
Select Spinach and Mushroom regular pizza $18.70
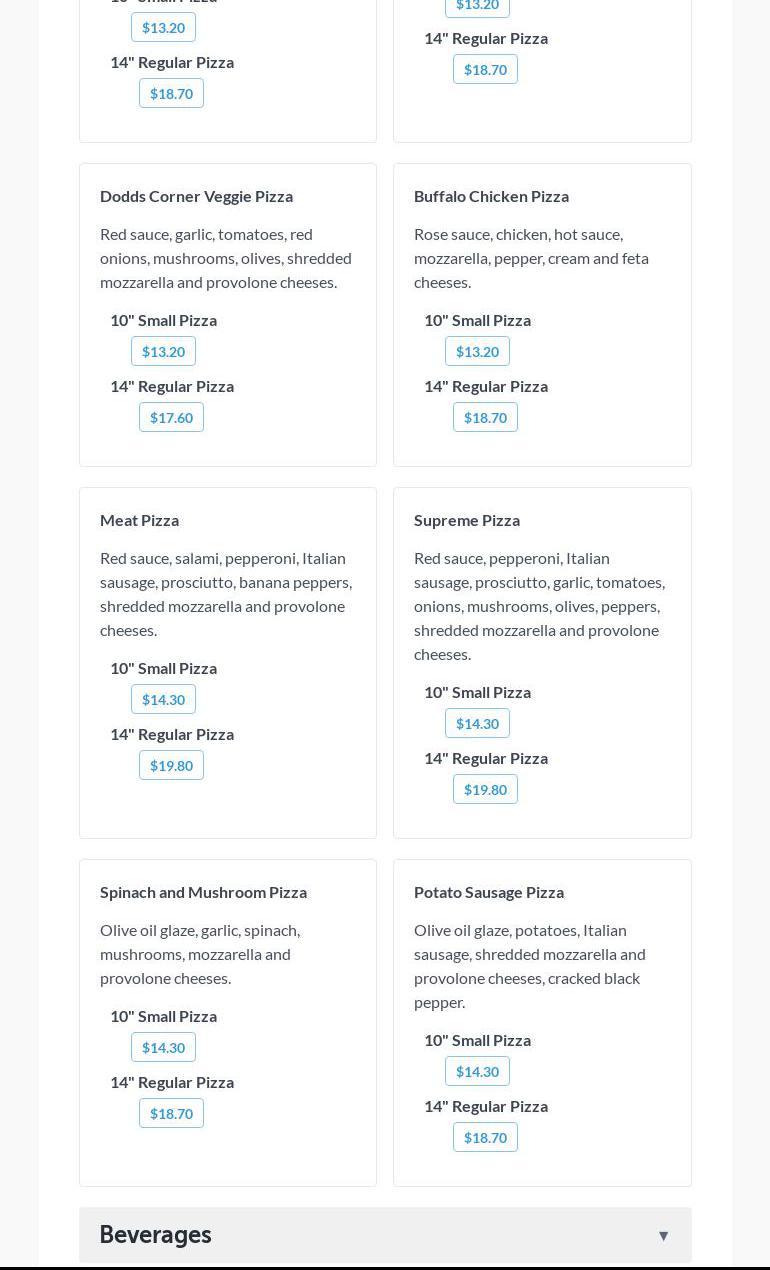point(171,1113)
